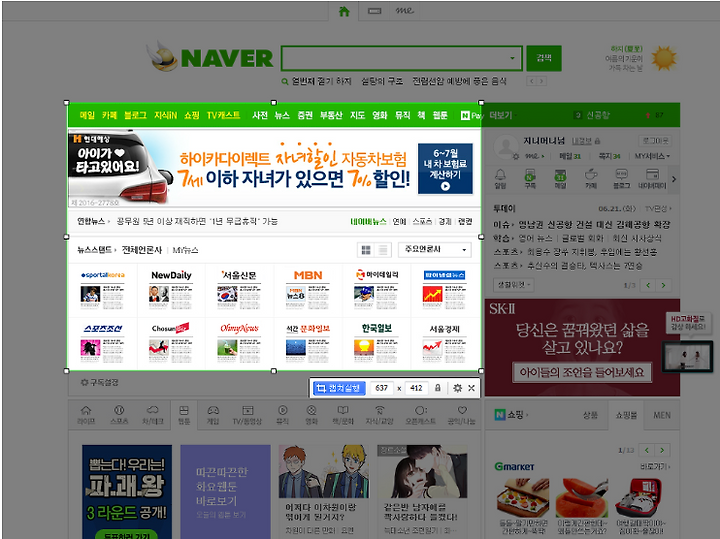720x539 pixels.
Task: Go to the home tab icon at top
Action: (x=344, y=11)
